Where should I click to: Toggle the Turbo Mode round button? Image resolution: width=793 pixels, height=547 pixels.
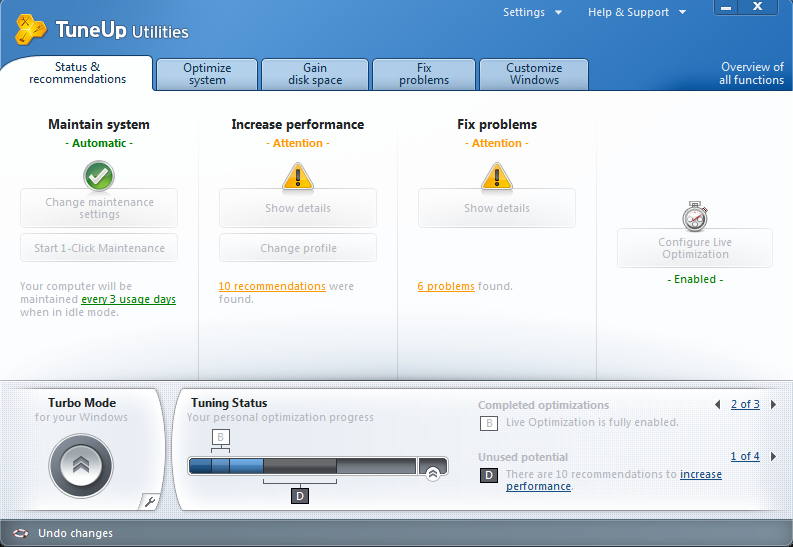click(x=81, y=466)
